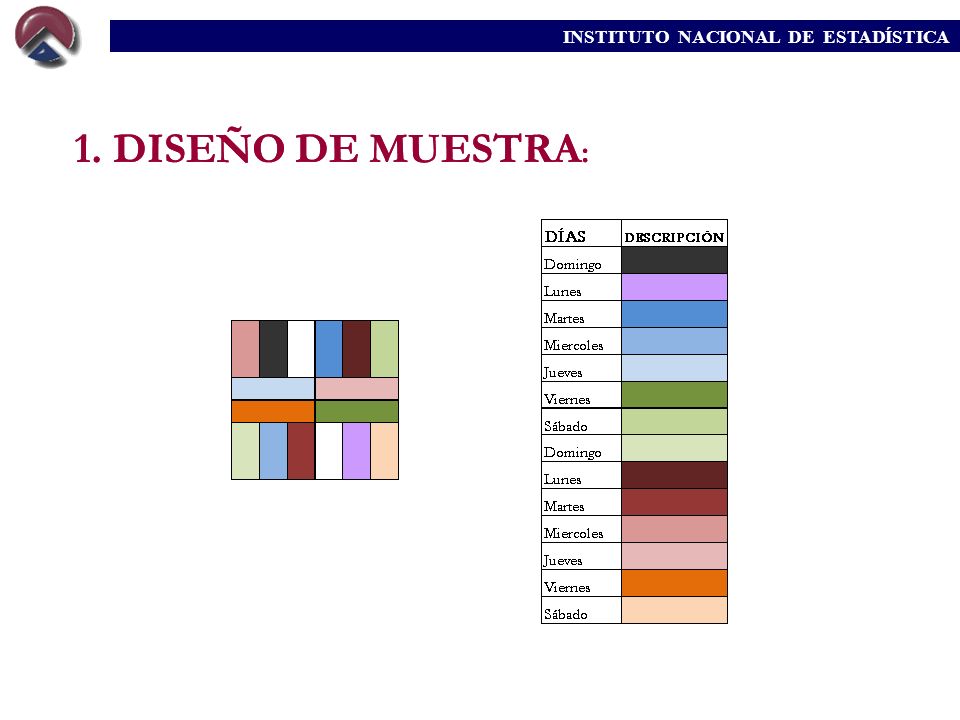Select the Jueves label beside the pale blue swatch
This screenshot has width=960, height=720.
point(563,372)
